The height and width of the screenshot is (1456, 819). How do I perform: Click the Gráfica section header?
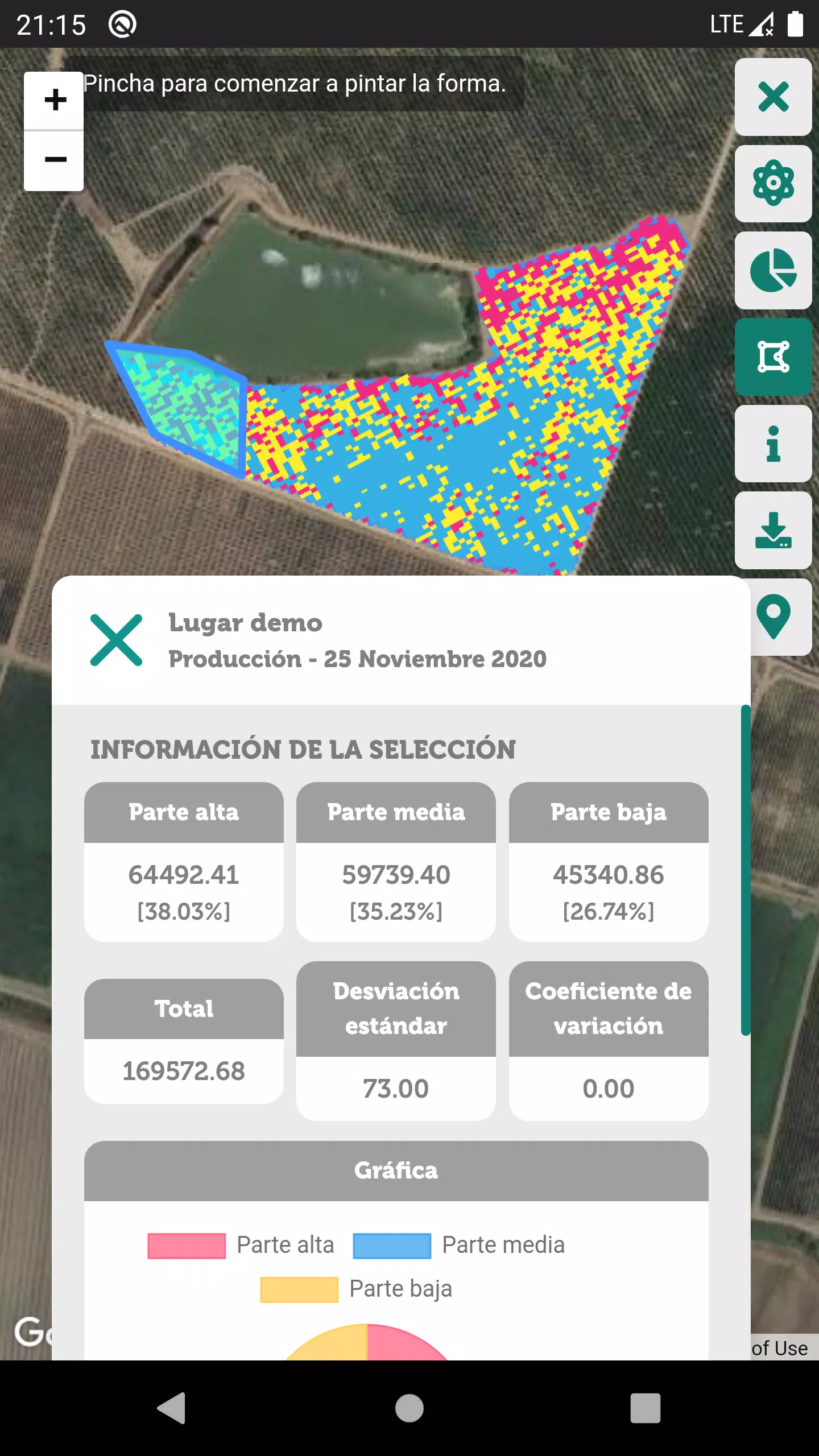[x=396, y=1170]
